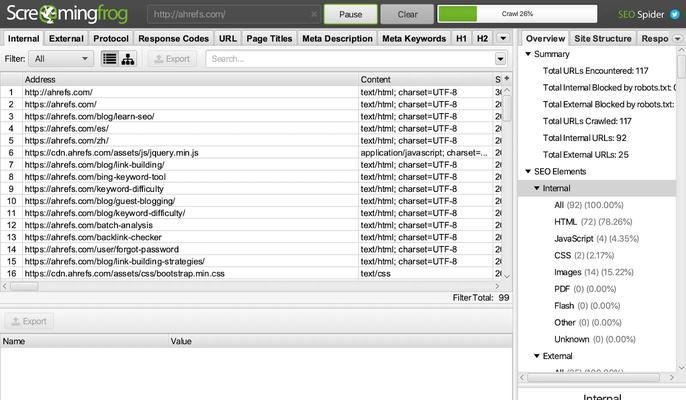Clear the URL field with x icon
Viewport: 686px width, 400px height.
click(314, 14)
